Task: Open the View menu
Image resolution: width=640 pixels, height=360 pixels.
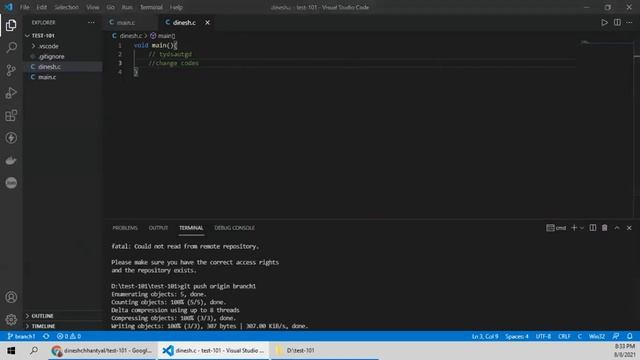Action: tap(93, 7)
